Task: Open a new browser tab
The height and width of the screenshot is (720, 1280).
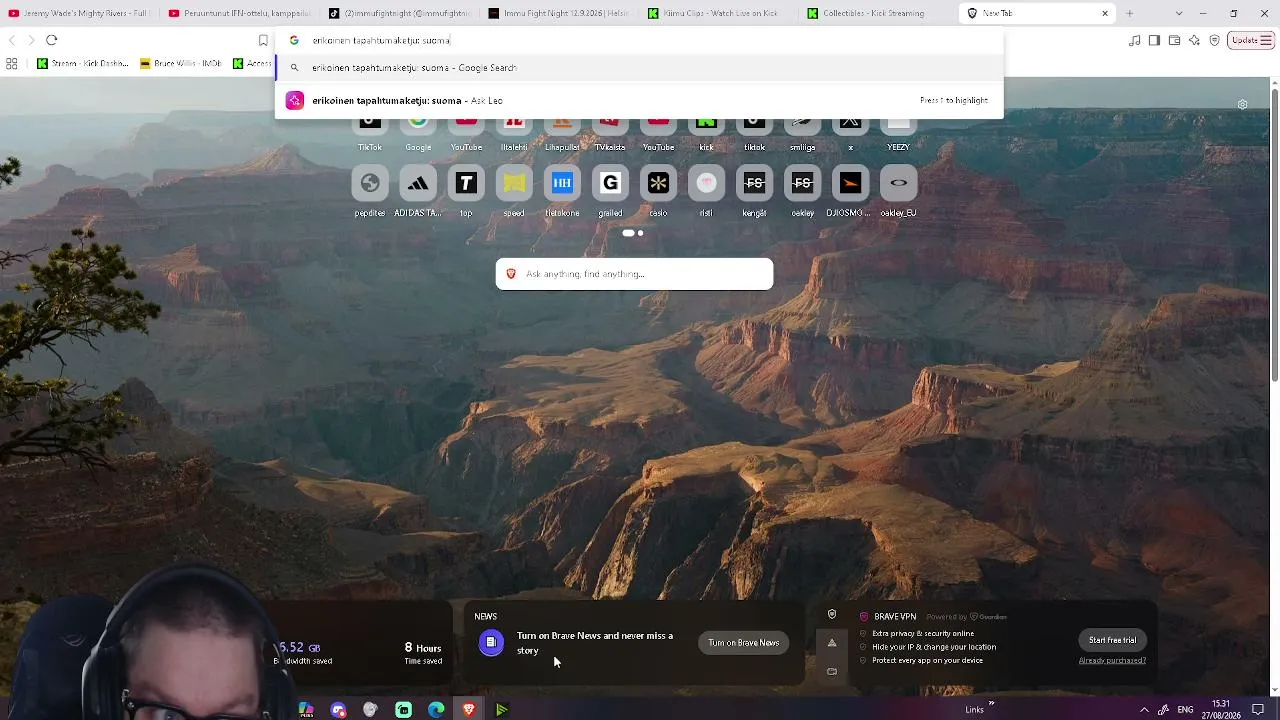Action: [1130, 13]
